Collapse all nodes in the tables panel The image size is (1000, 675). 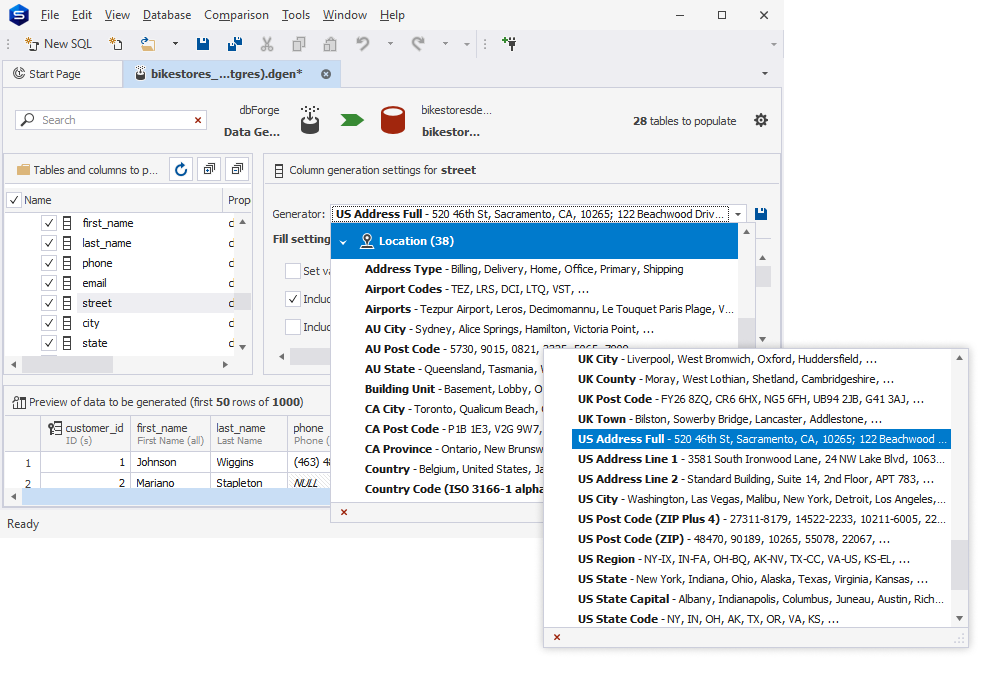pos(237,169)
